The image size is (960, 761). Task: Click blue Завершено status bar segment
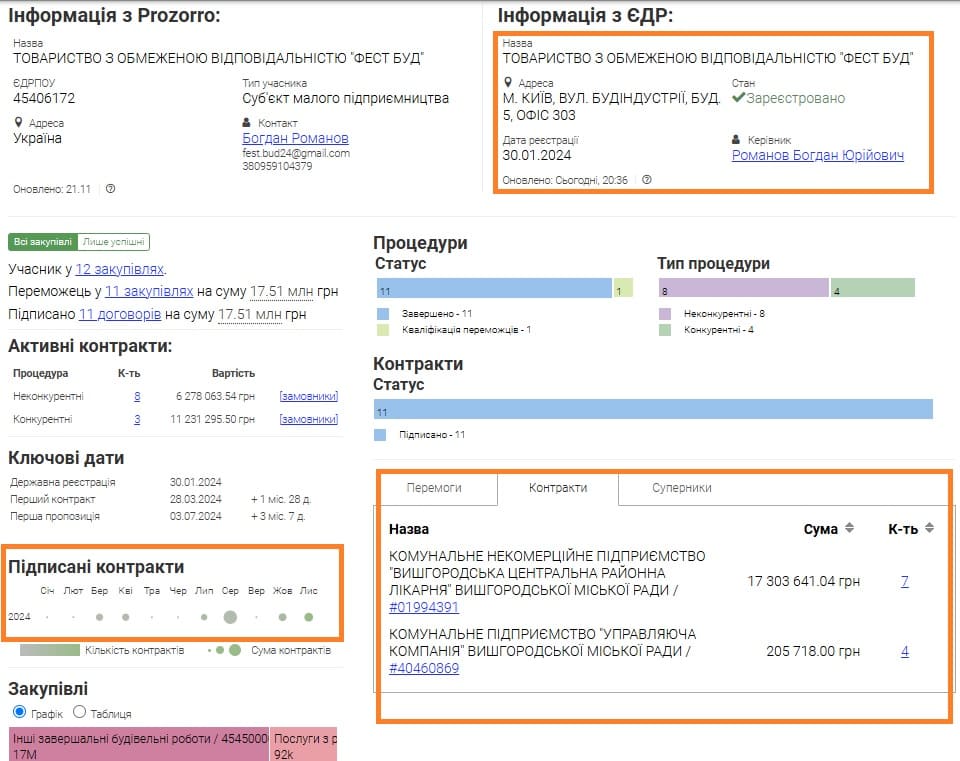[x=494, y=289]
